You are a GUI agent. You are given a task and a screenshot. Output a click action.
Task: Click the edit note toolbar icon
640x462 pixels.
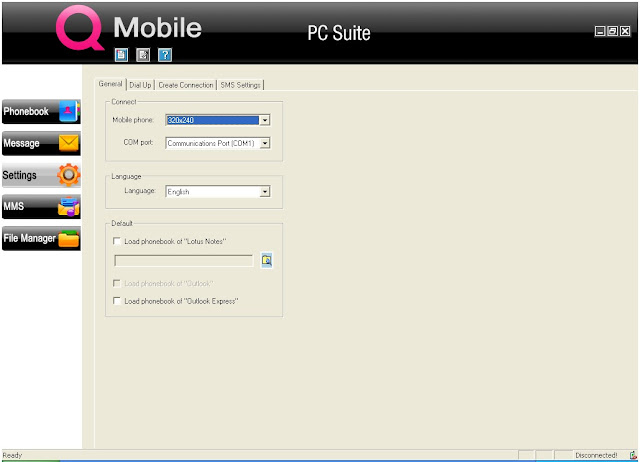(143, 55)
